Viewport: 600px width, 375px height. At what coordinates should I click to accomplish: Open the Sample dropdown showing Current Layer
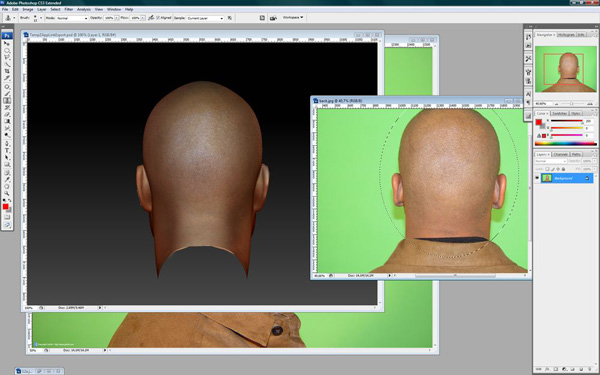tap(205, 18)
